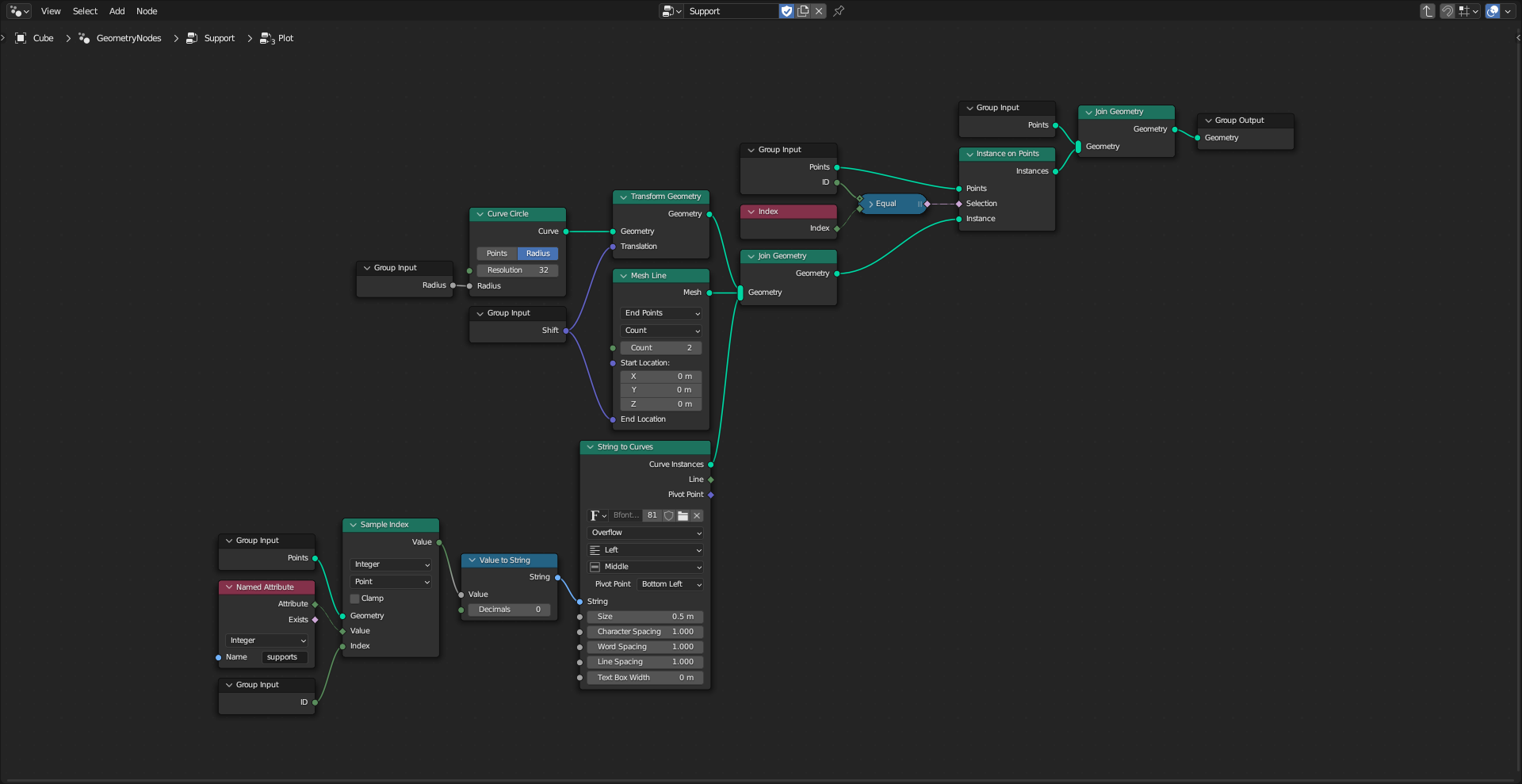Select Radius mode in Curve Circle node

coord(538,254)
